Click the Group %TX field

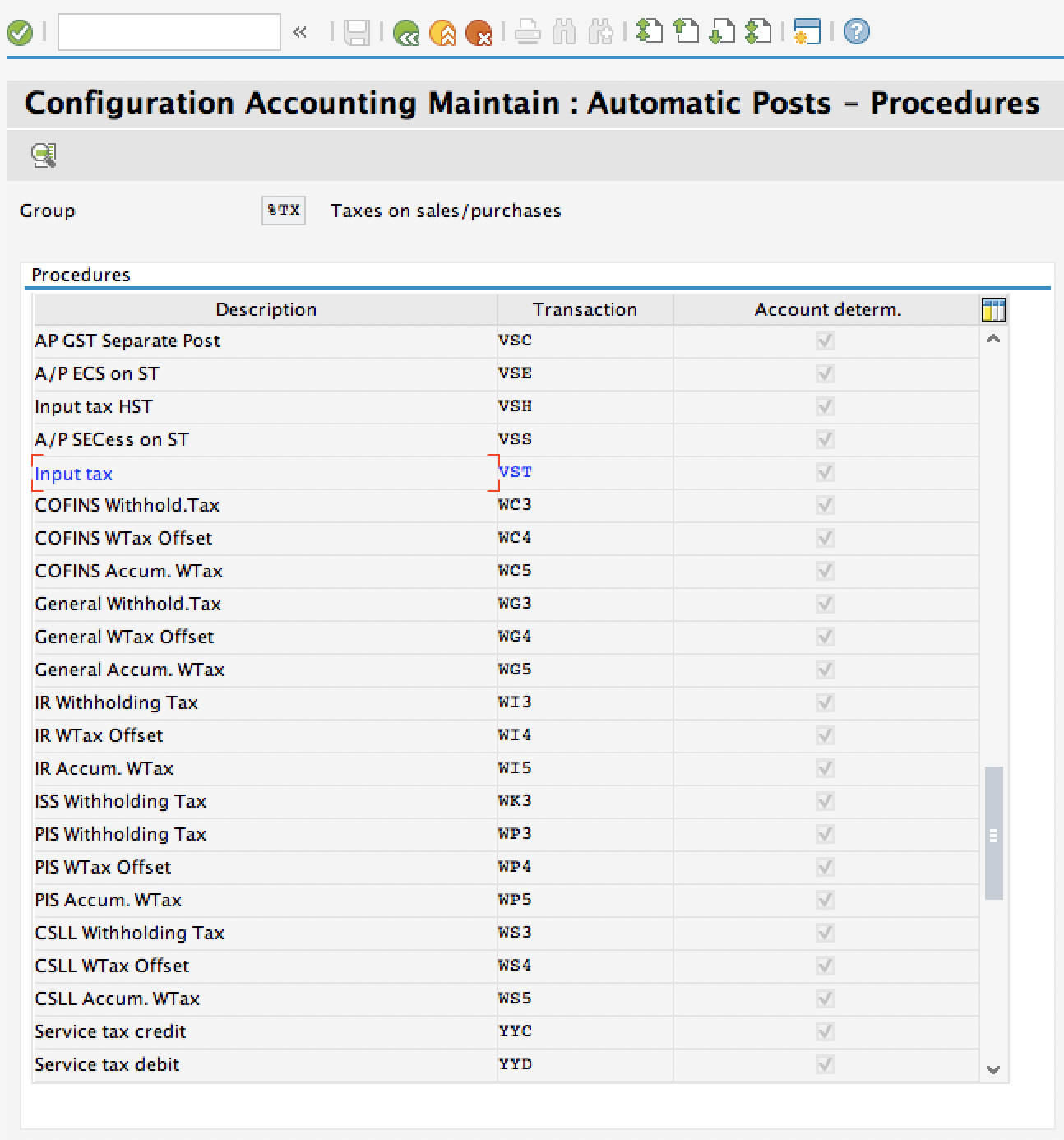coord(284,211)
